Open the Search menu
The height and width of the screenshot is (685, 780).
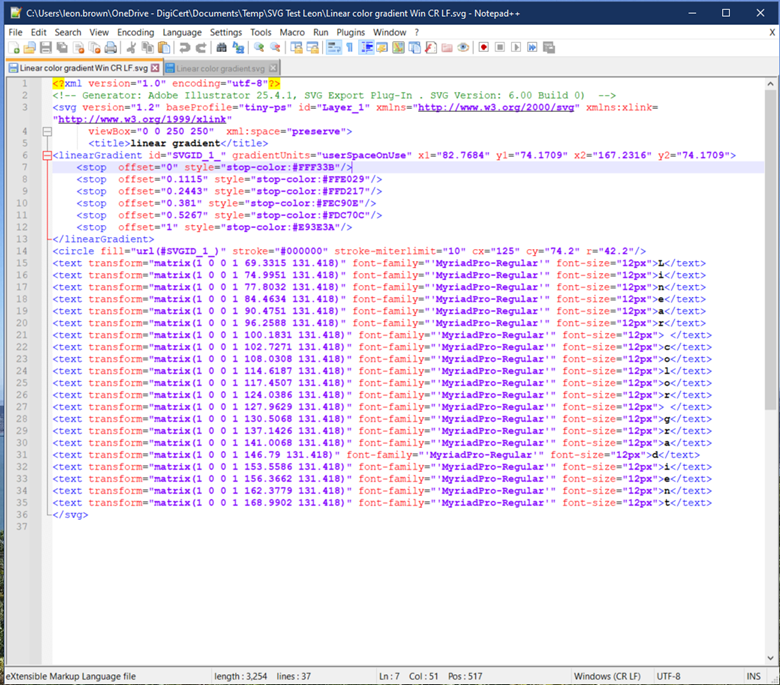[68, 32]
